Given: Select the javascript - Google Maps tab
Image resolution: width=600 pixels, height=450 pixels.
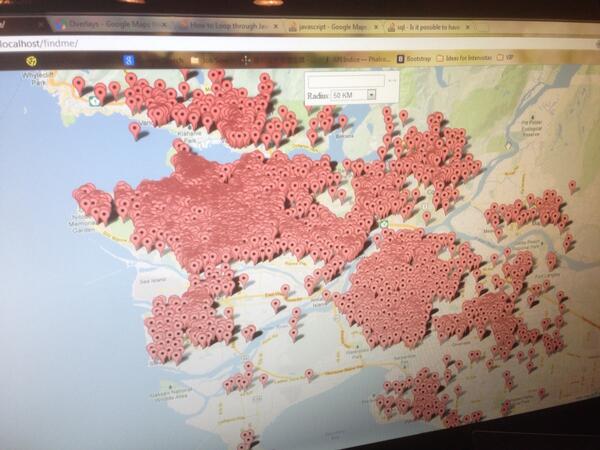Looking at the screenshot, I should tap(334, 27).
